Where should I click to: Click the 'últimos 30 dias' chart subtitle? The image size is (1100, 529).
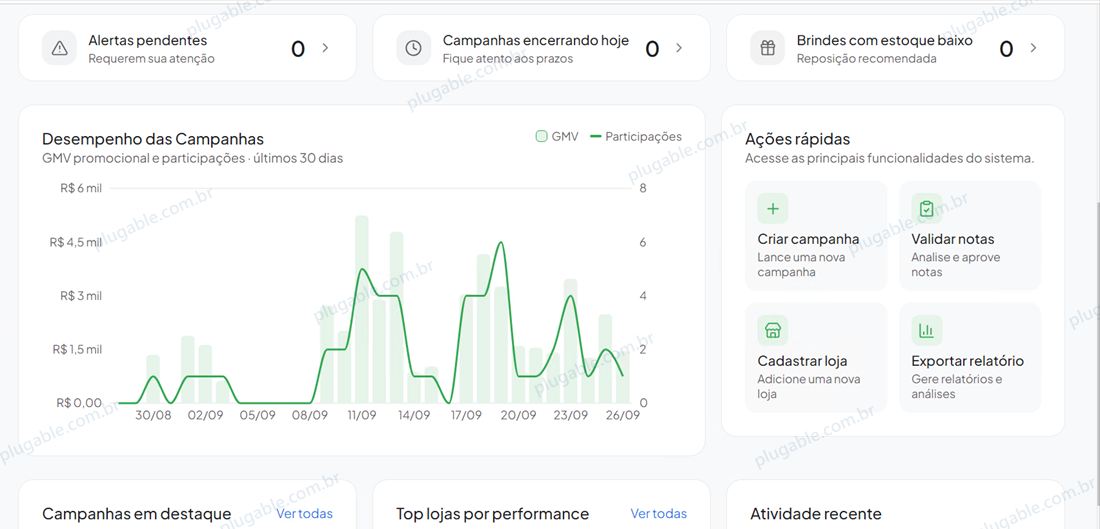(299, 159)
